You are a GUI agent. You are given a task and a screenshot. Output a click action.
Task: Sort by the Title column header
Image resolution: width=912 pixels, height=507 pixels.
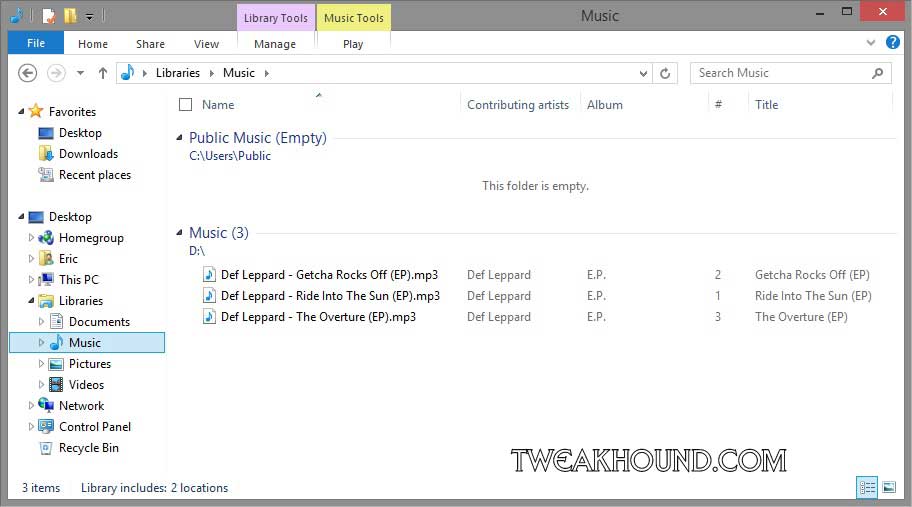pos(766,105)
